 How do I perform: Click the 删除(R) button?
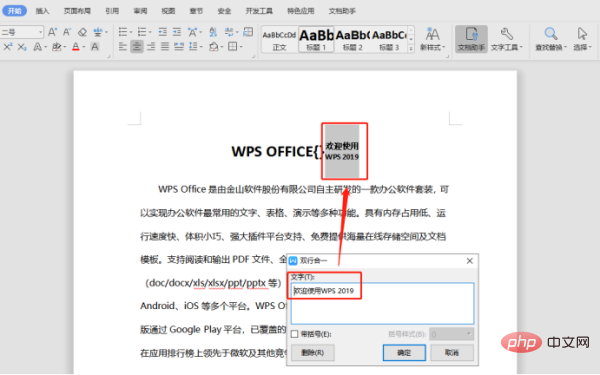click(313, 352)
